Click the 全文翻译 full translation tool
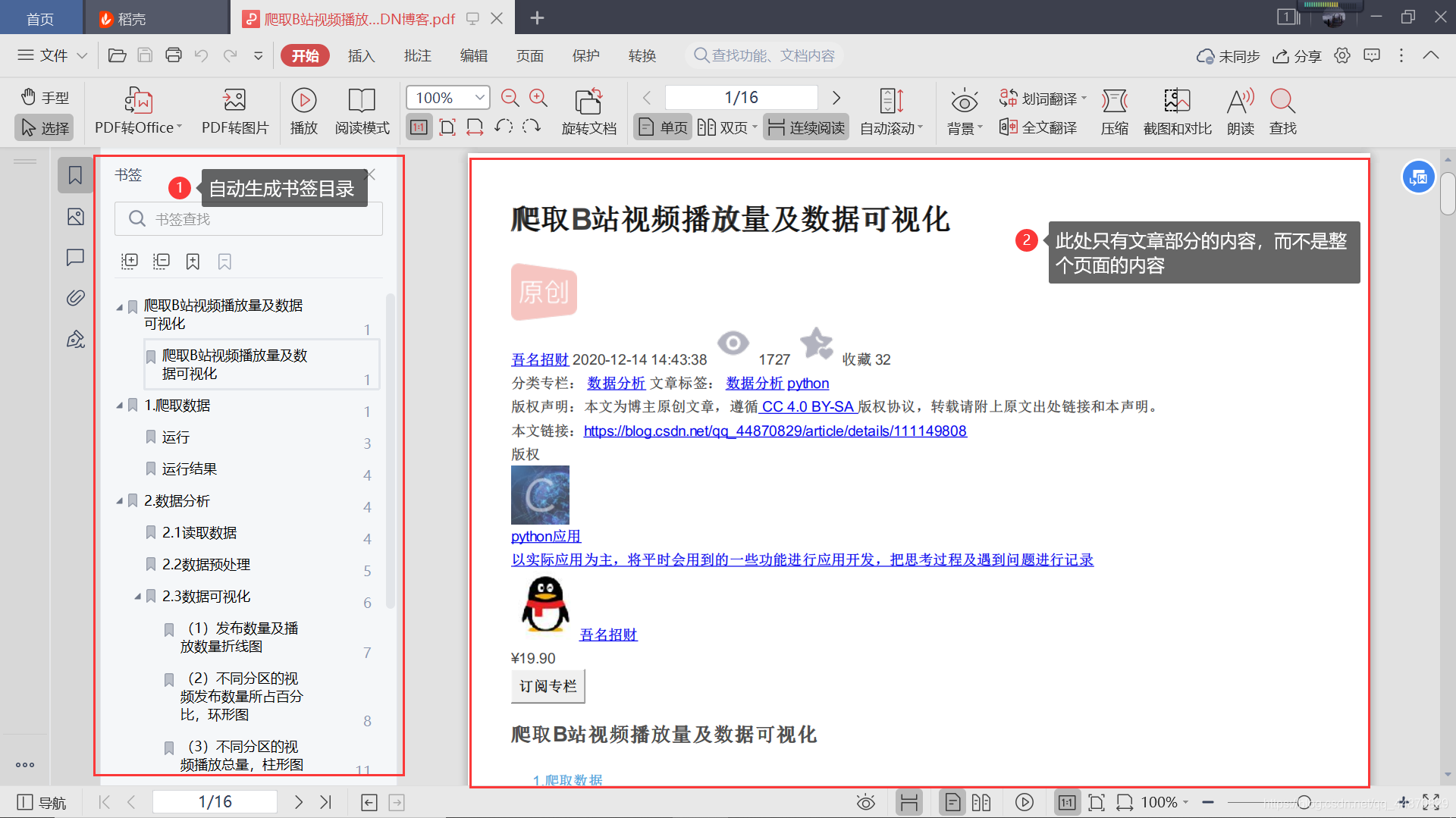1456x818 pixels. click(1038, 127)
